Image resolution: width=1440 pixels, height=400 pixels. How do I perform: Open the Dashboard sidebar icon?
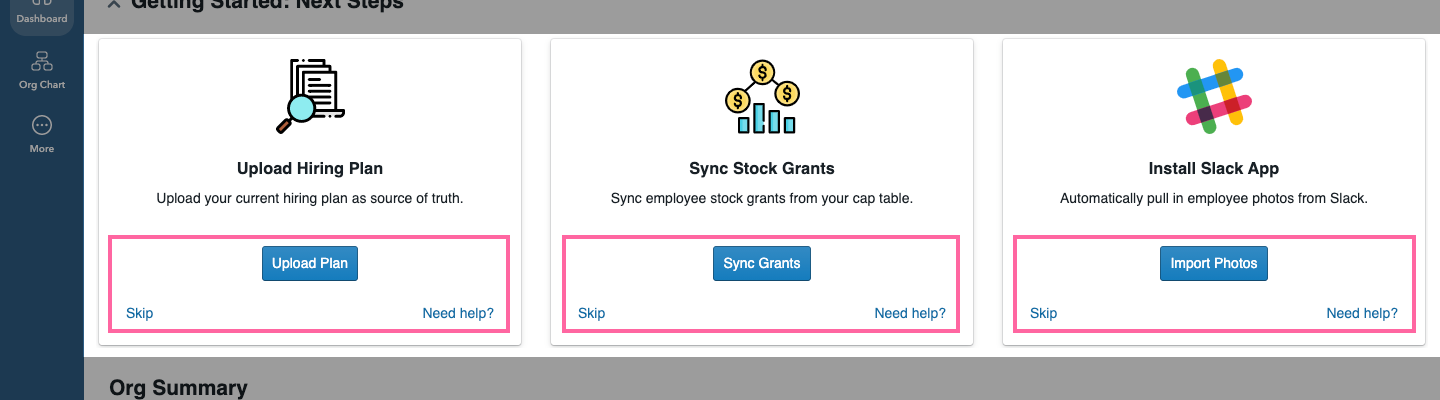[42, 12]
